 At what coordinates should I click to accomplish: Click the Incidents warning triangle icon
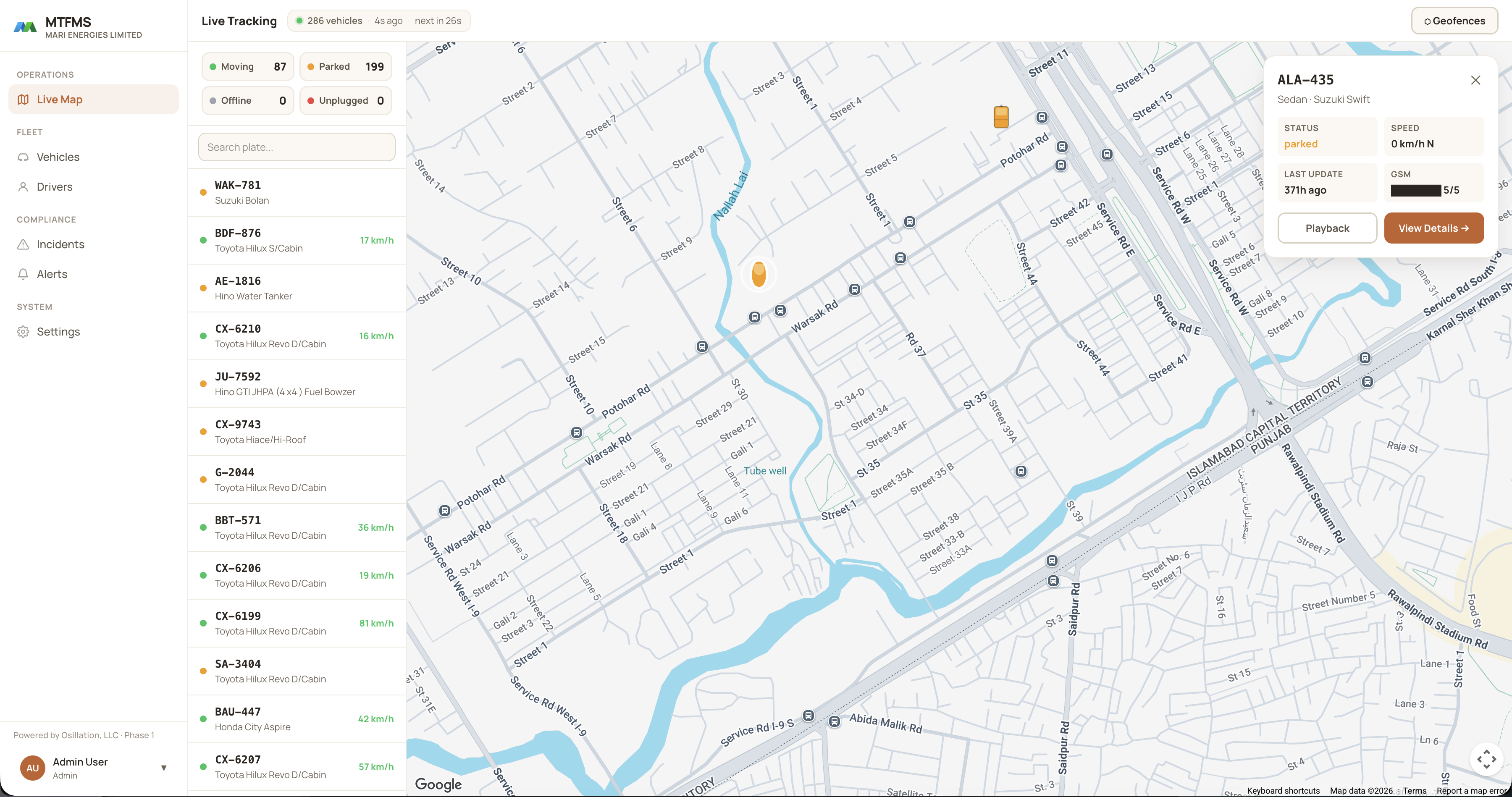point(23,244)
